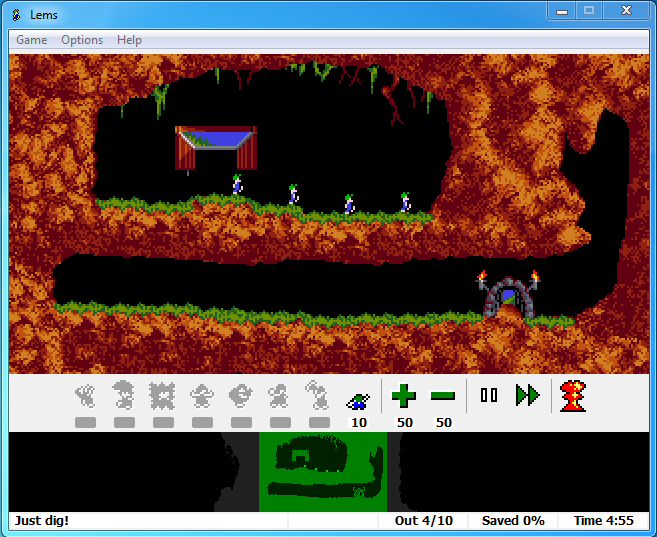Select the Digger skill icon
The image size is (657, 537).
[x=358, y=401]
